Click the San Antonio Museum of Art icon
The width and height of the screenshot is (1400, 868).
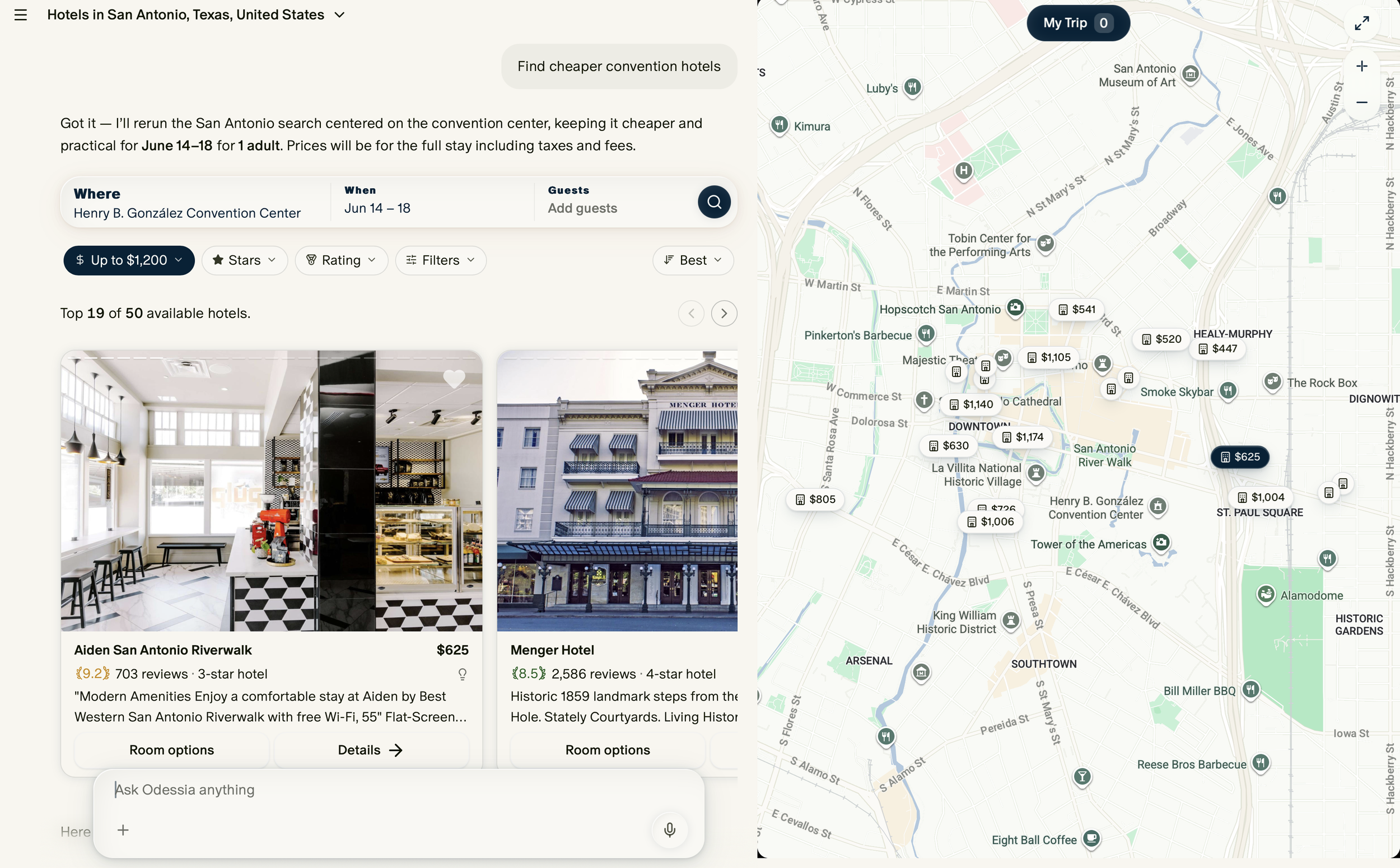1191,74
